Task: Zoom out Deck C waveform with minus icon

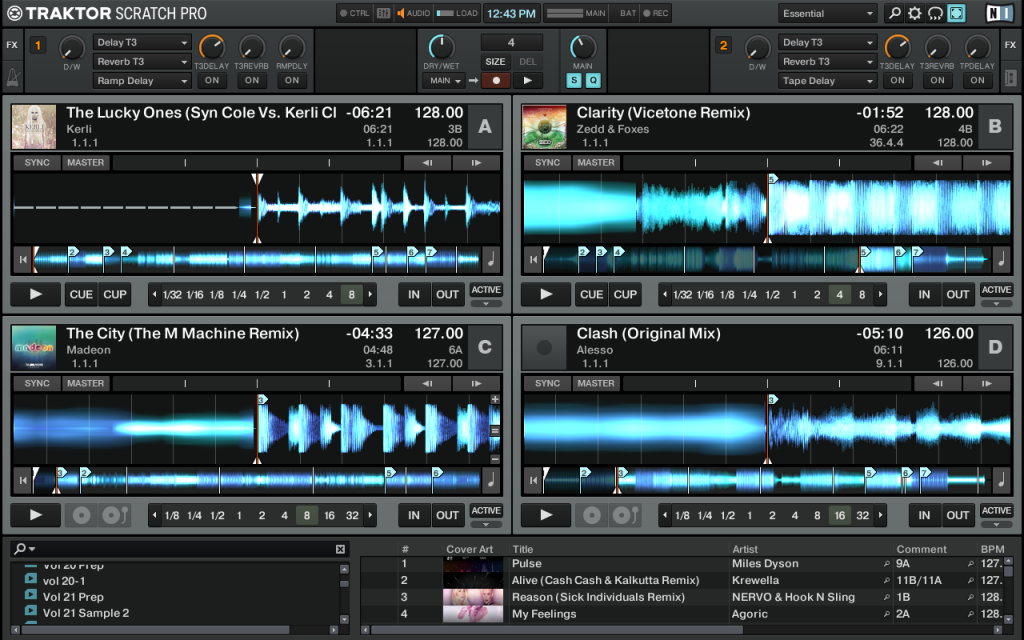Action: pyautogui.click(x=495, y=458)
